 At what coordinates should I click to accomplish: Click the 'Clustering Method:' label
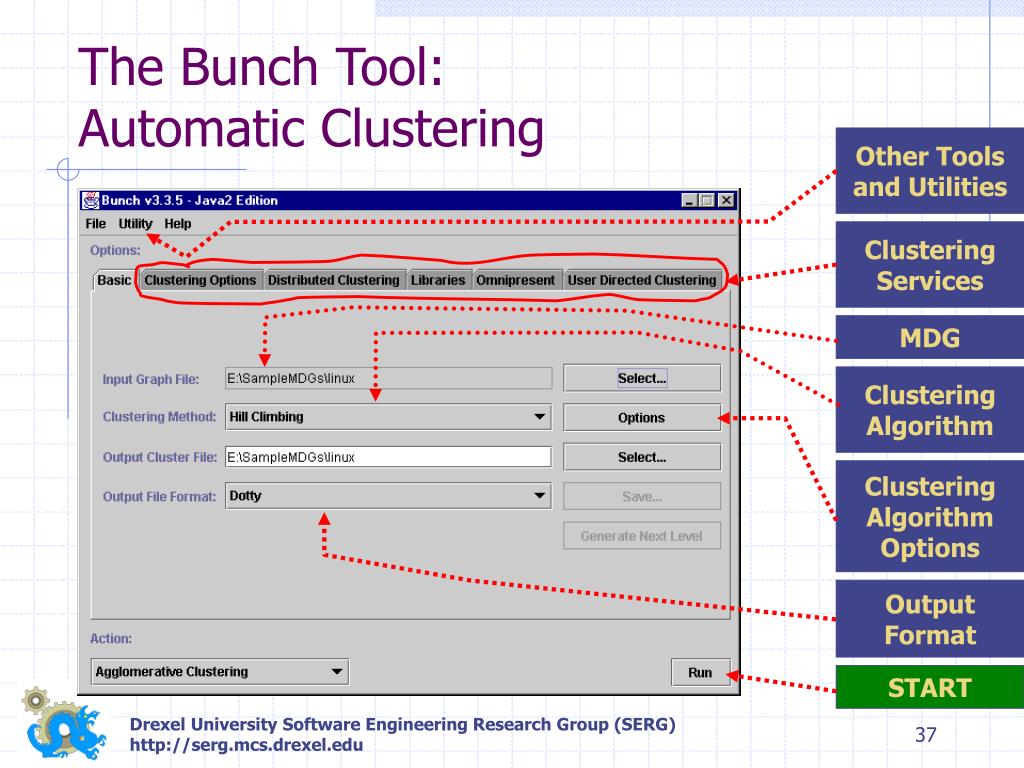coord(159,417)
